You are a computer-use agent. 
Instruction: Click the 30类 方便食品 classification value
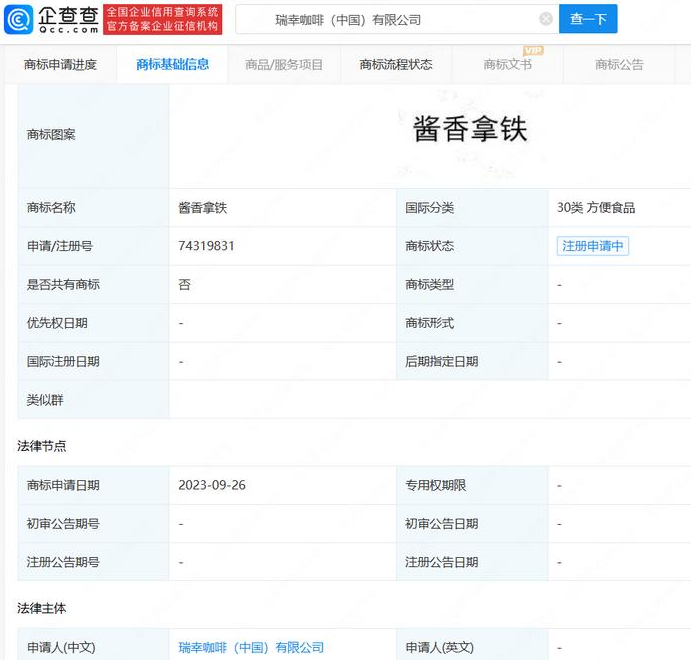596,208
